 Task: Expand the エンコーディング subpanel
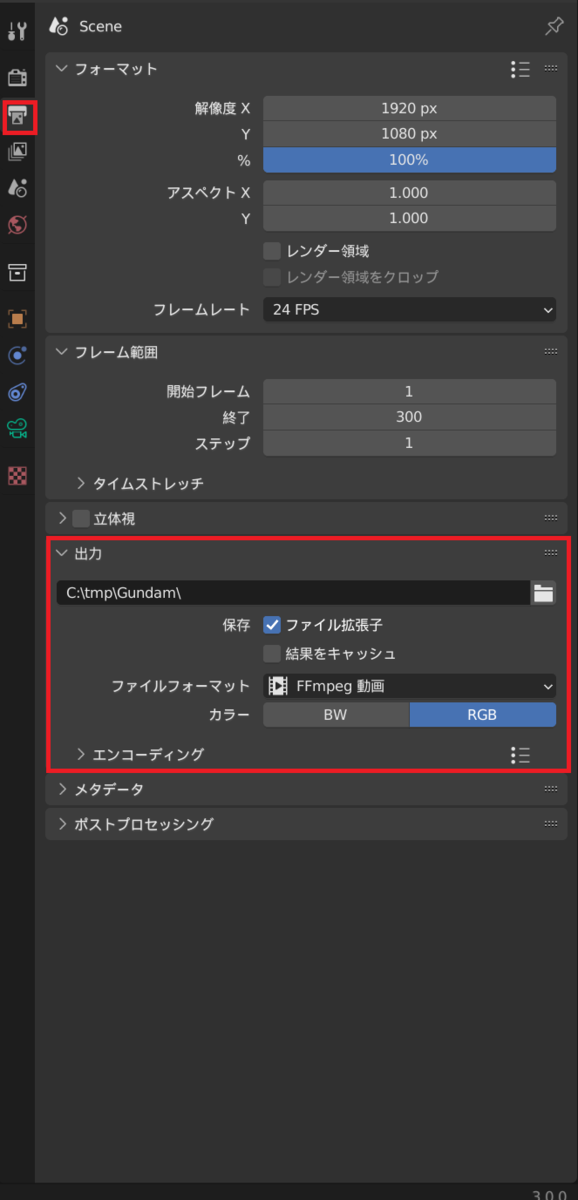coord(82,755)
